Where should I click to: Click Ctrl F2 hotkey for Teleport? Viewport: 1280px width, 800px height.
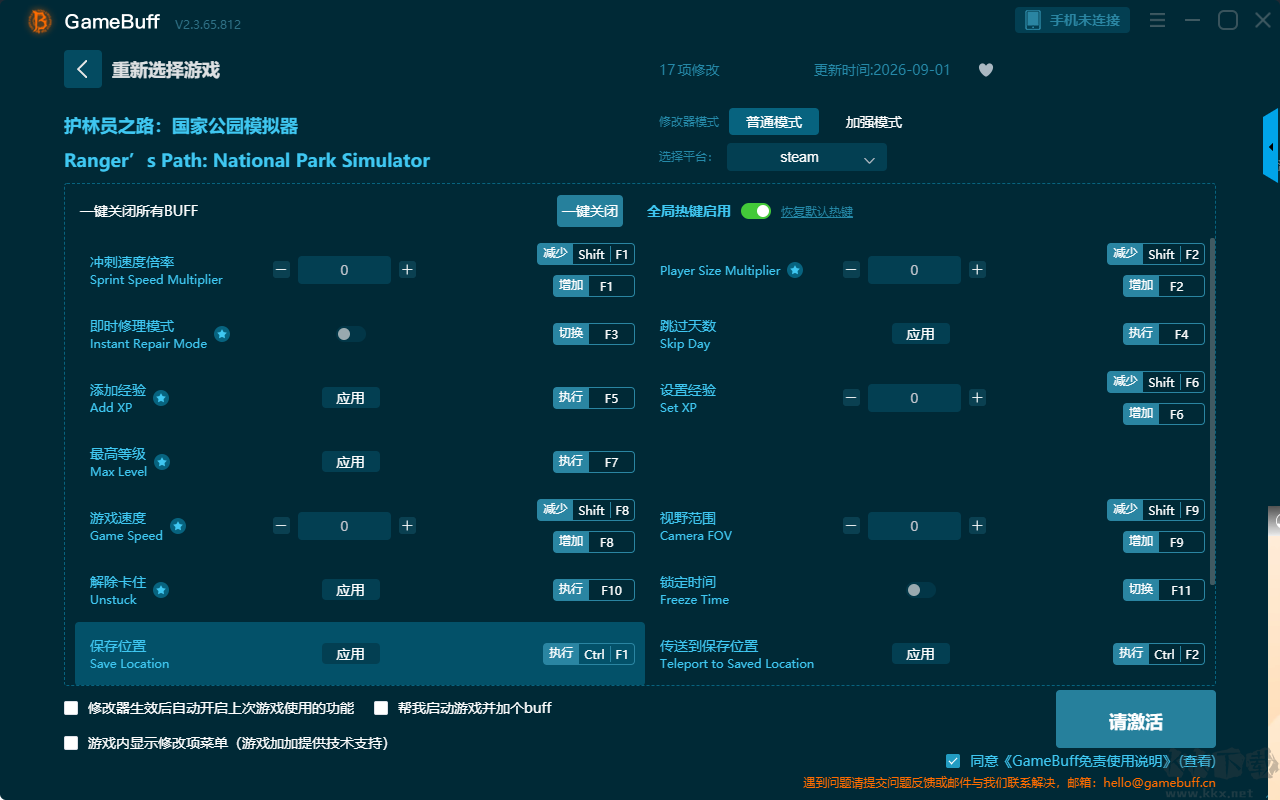[1159, 654]
